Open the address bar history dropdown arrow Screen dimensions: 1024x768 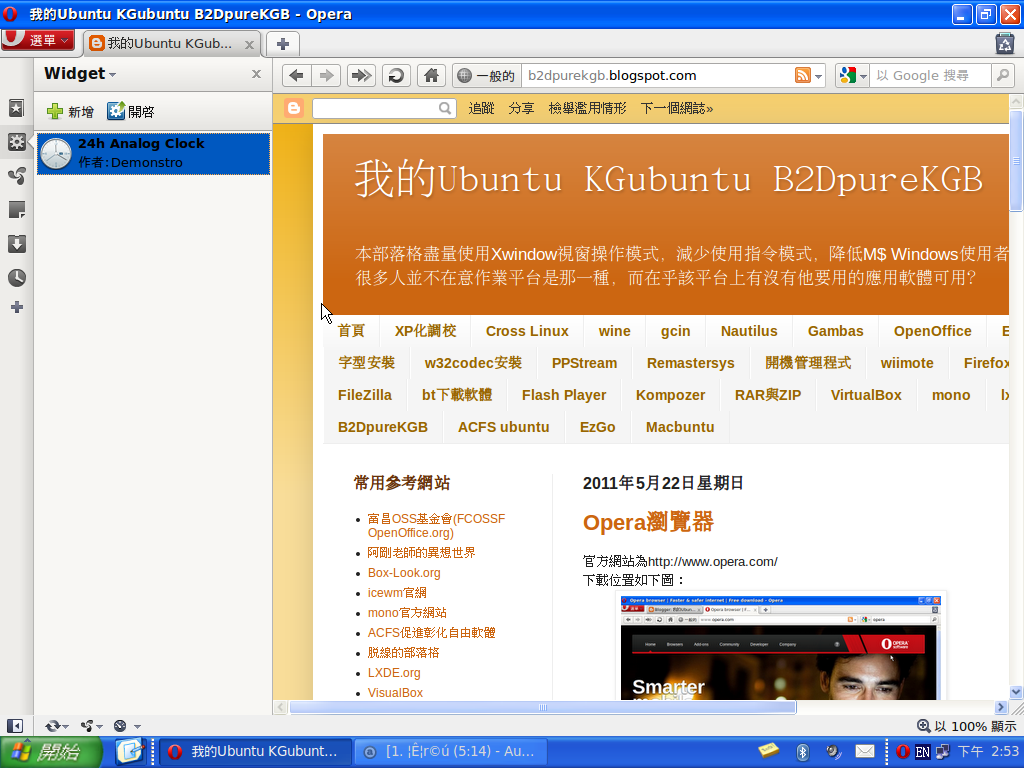point(818,76)
